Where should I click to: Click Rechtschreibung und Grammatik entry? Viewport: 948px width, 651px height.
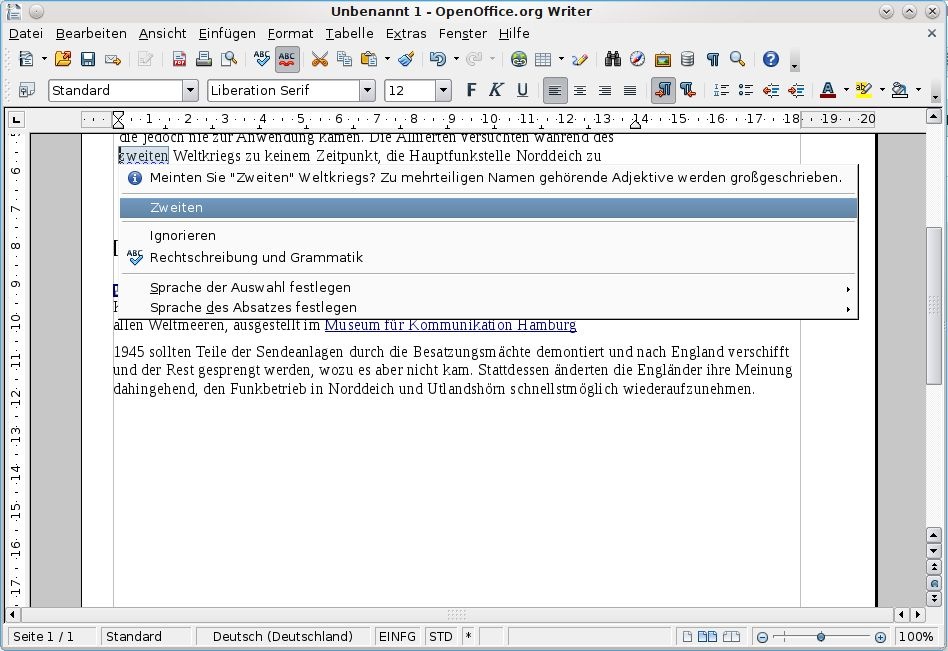click(256, 258)
